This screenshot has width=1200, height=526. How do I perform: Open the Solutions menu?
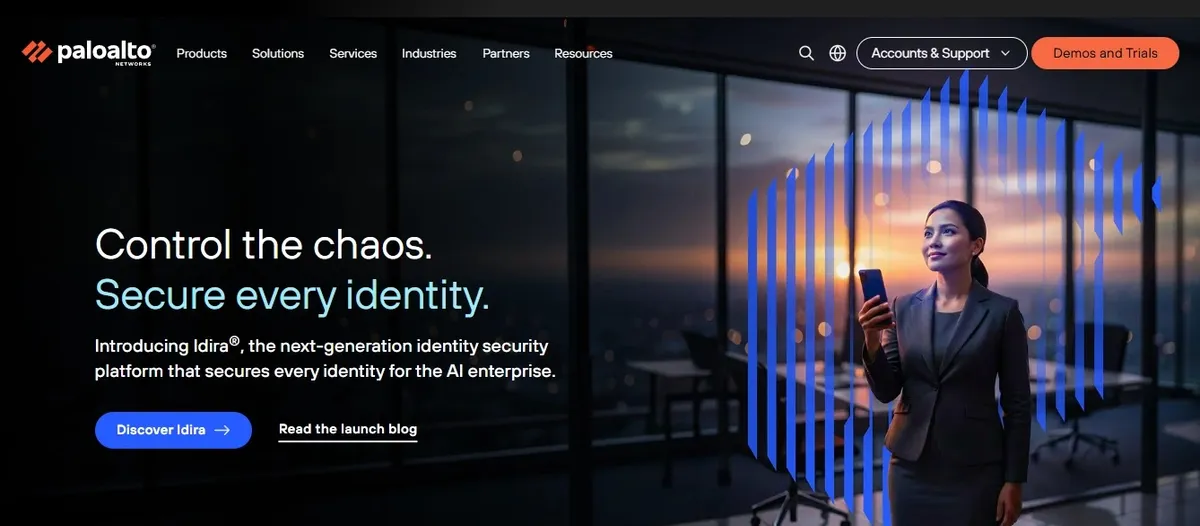click(x=278, y=53)
